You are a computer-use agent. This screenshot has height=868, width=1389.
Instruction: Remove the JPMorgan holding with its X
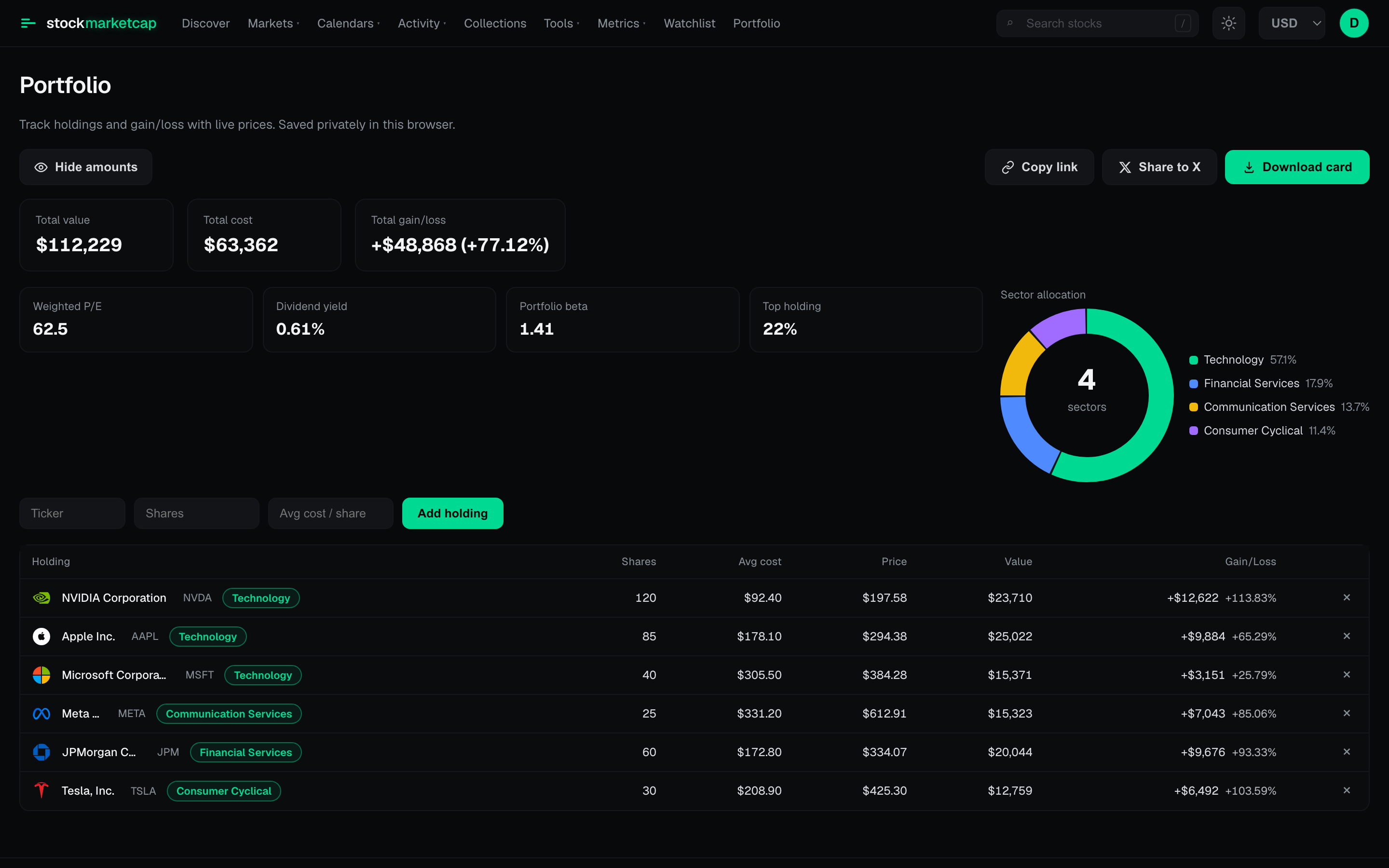pos(1347,751)
